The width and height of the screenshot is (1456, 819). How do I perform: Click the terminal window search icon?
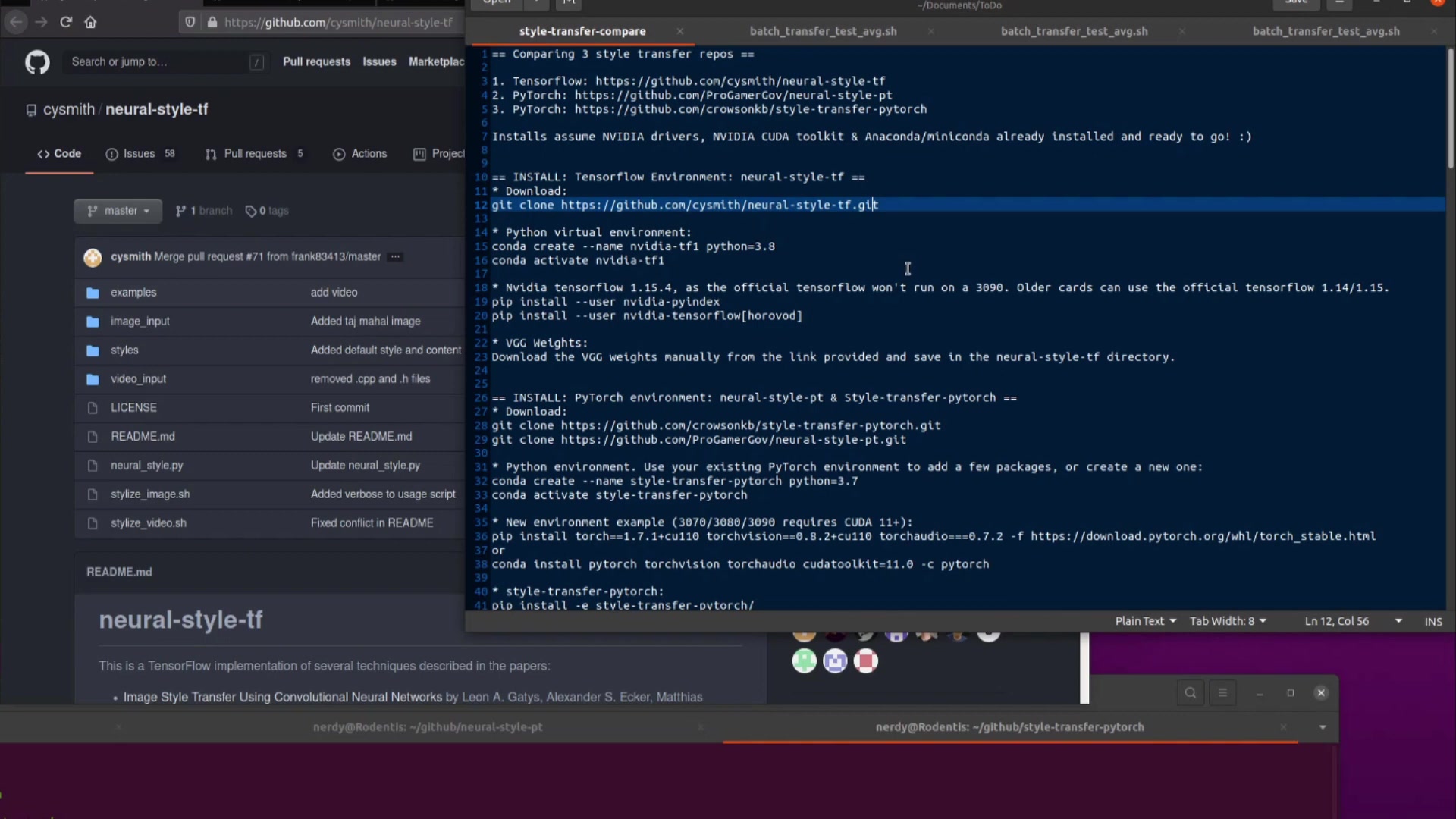pyautogui.click(x=1191, y=692)
